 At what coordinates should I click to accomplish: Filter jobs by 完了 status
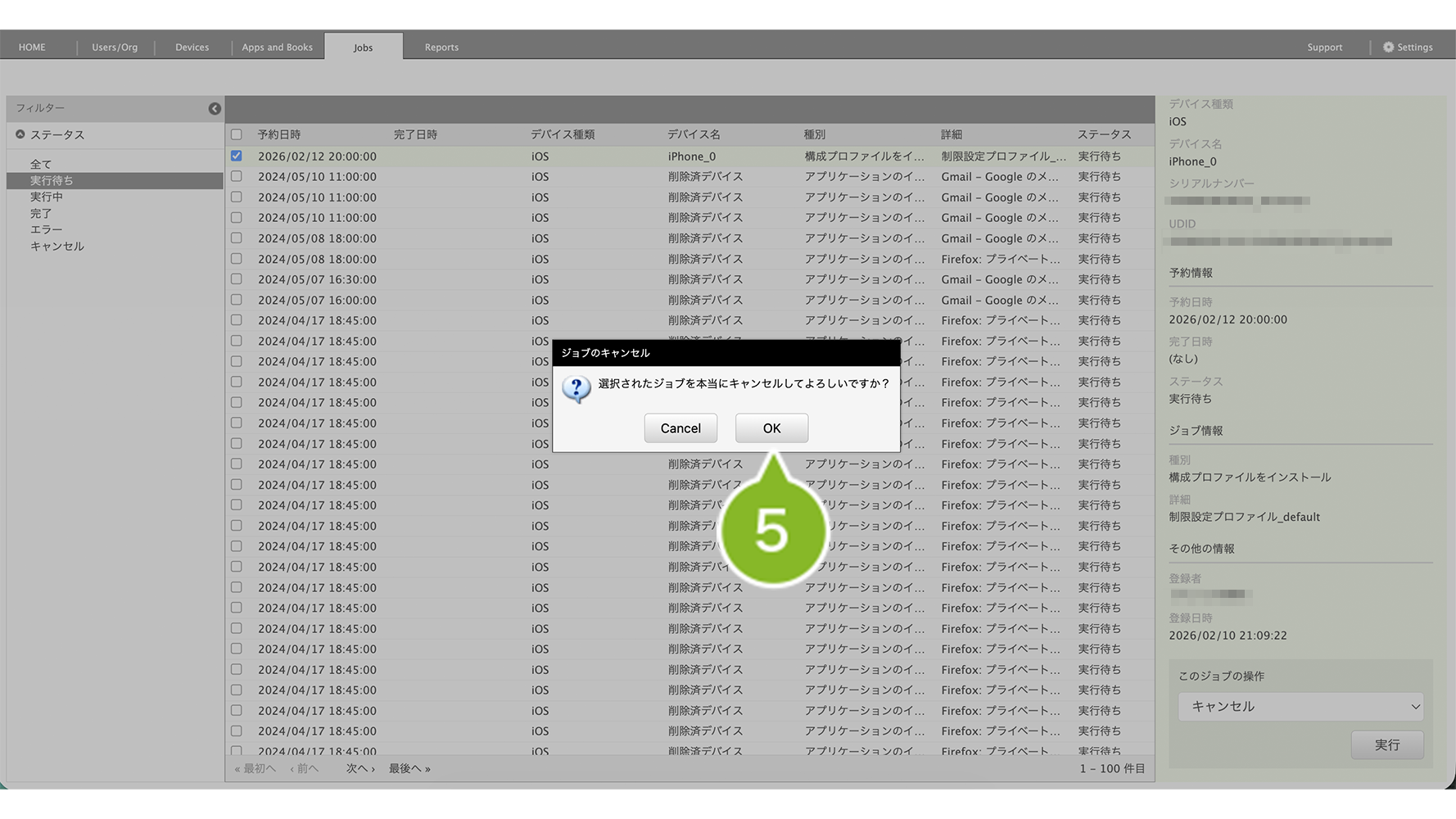pos(41,213)
